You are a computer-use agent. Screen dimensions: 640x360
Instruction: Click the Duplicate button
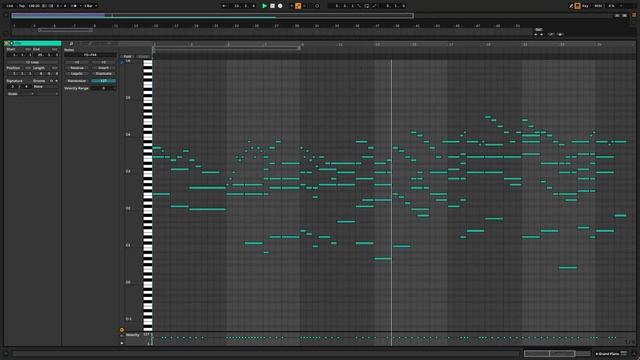coord(103,73)
